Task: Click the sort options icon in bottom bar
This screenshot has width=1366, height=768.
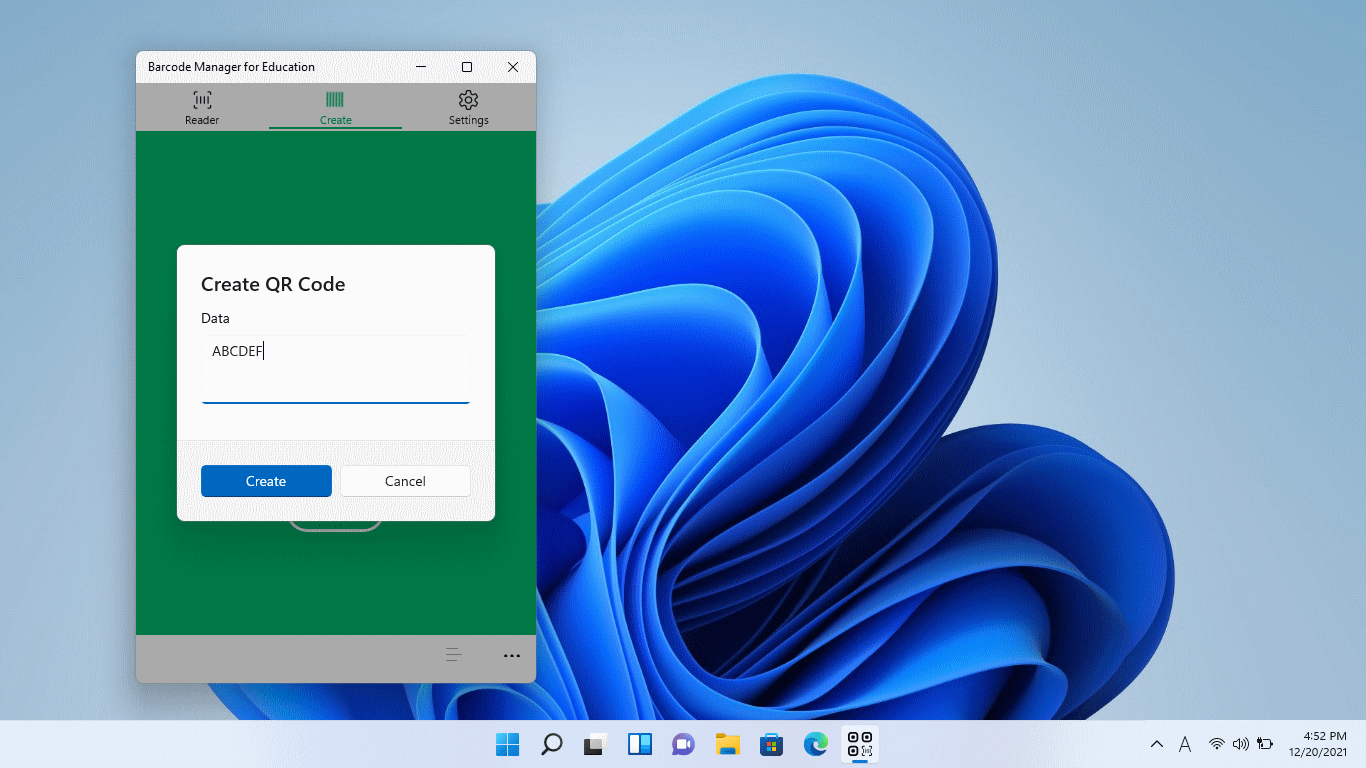Action: coord(453,655)
